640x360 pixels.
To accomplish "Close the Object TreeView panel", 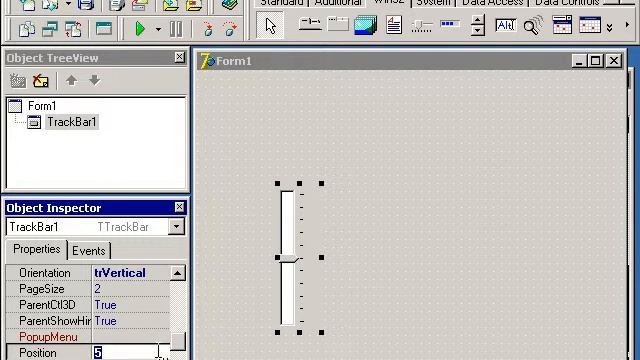I will pos(179,57).
